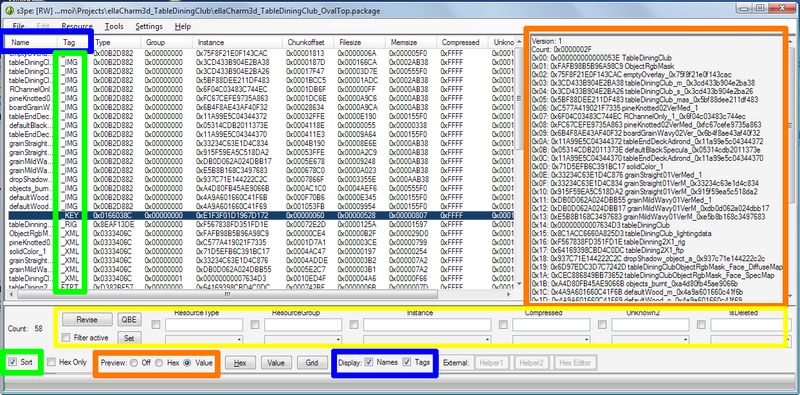Click the Hex view button
800x395 pixels.
pyautogui.click(x=240, y=362)
